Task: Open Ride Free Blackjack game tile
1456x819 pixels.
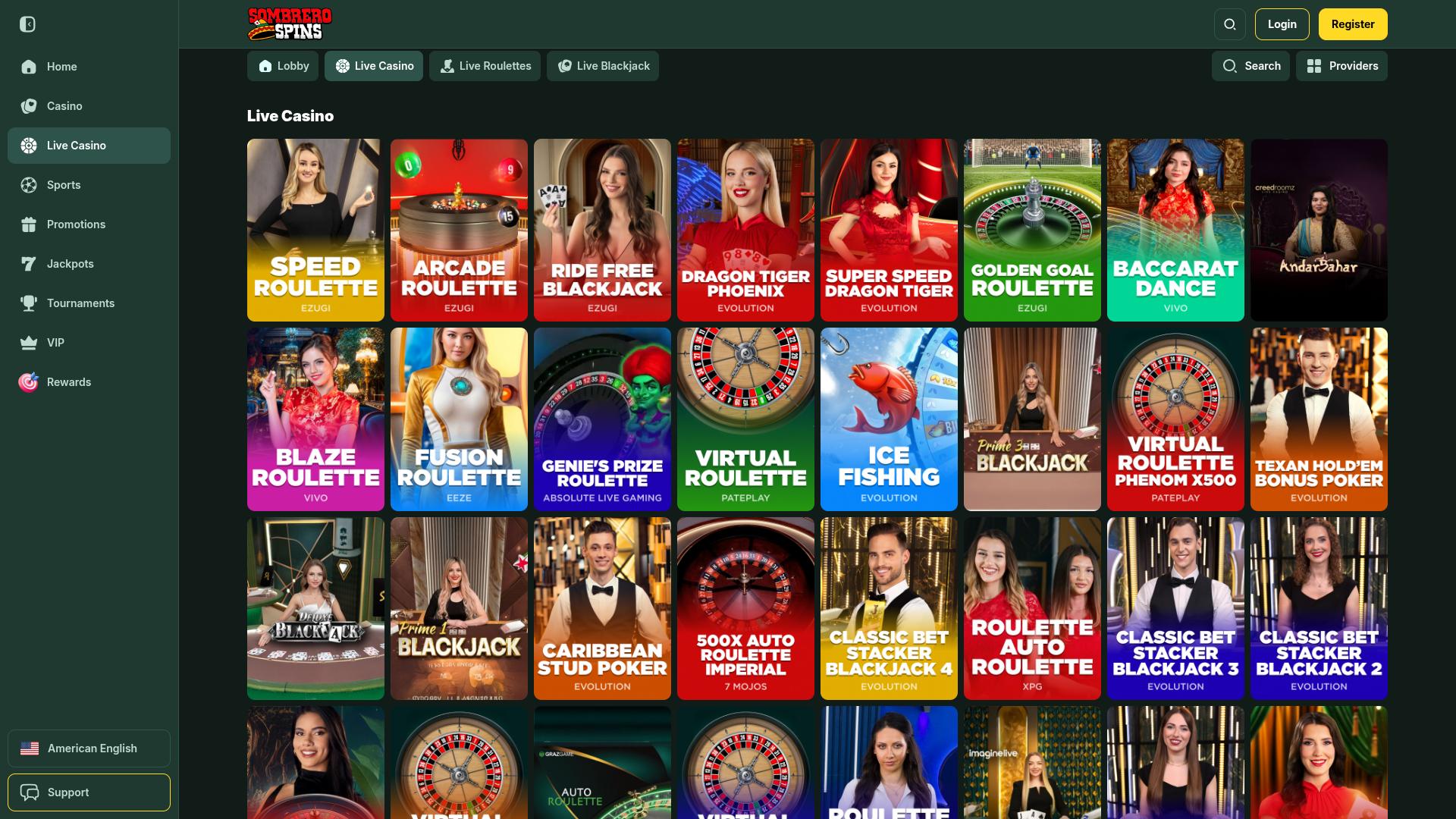Action: [602, 230]
